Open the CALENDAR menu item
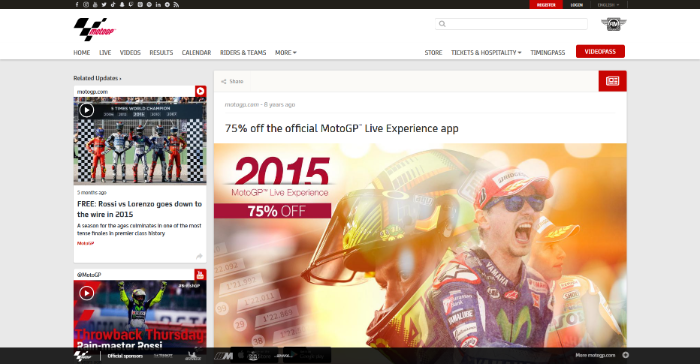The image size is (700, 364). (196, 53)
